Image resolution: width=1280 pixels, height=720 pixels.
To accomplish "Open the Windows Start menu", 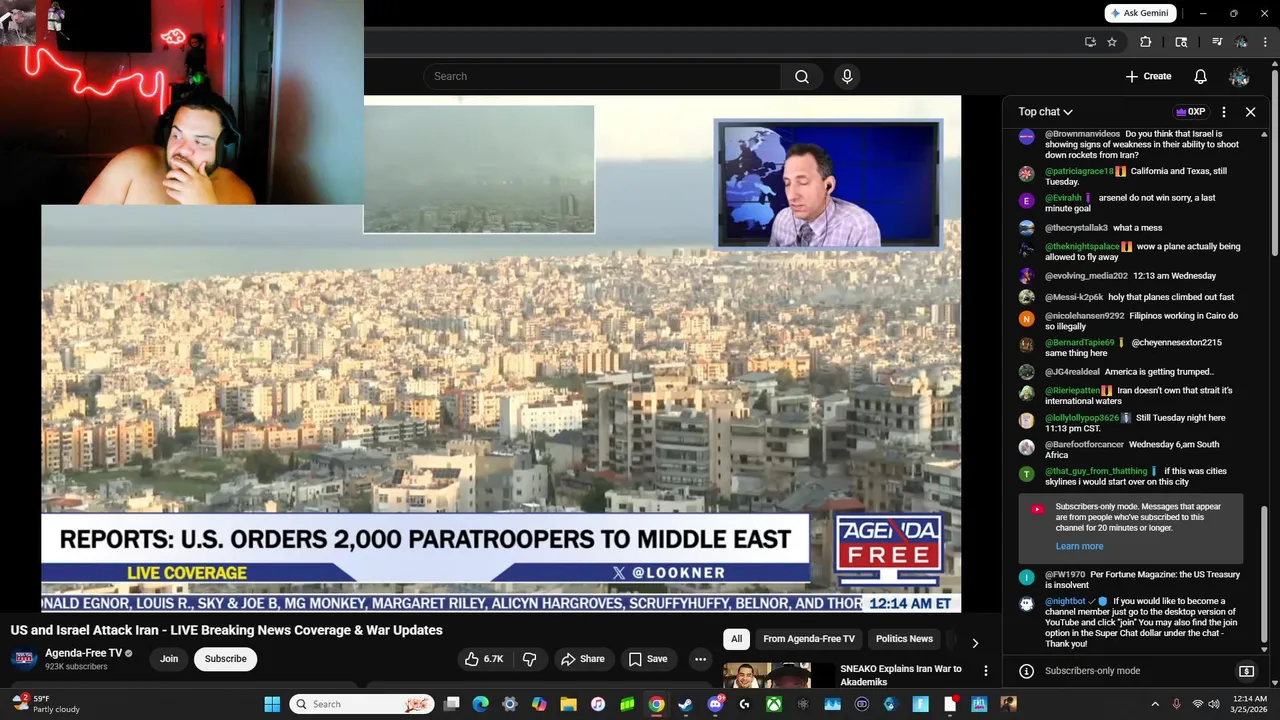I will pyautogui.click(x=272, y=704).
